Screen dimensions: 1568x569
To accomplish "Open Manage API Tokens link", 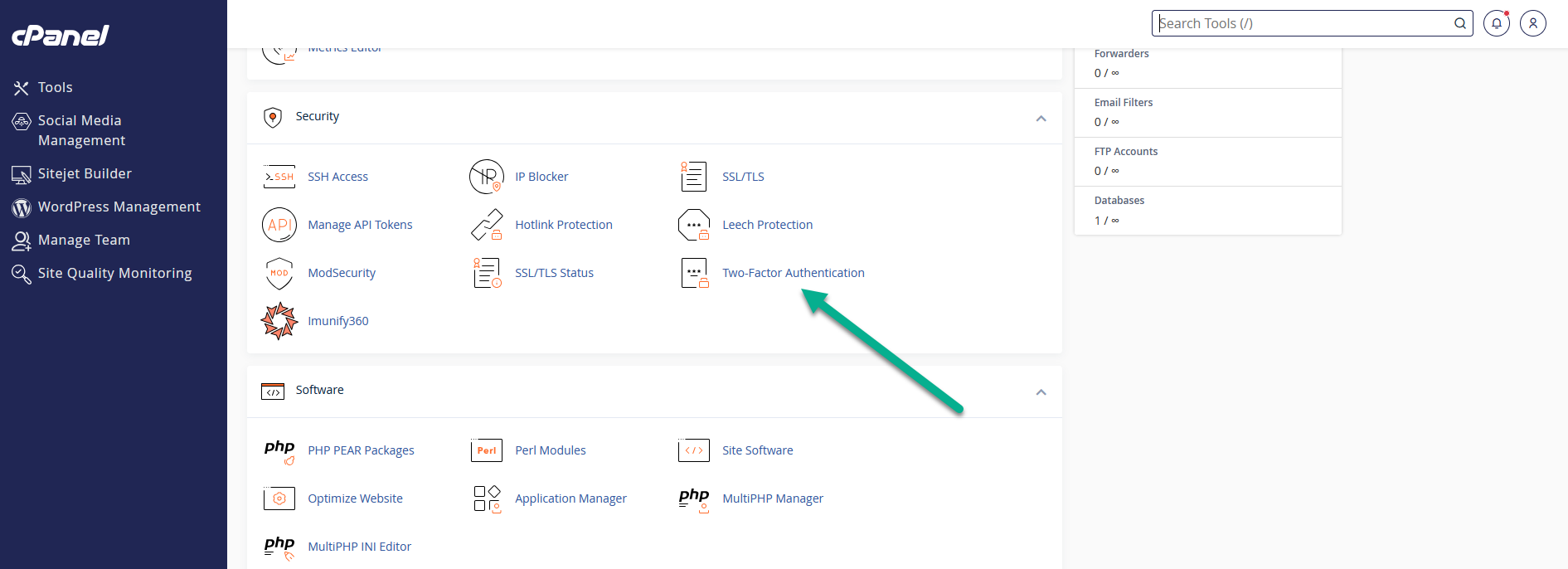I will (x=360, y=225).
